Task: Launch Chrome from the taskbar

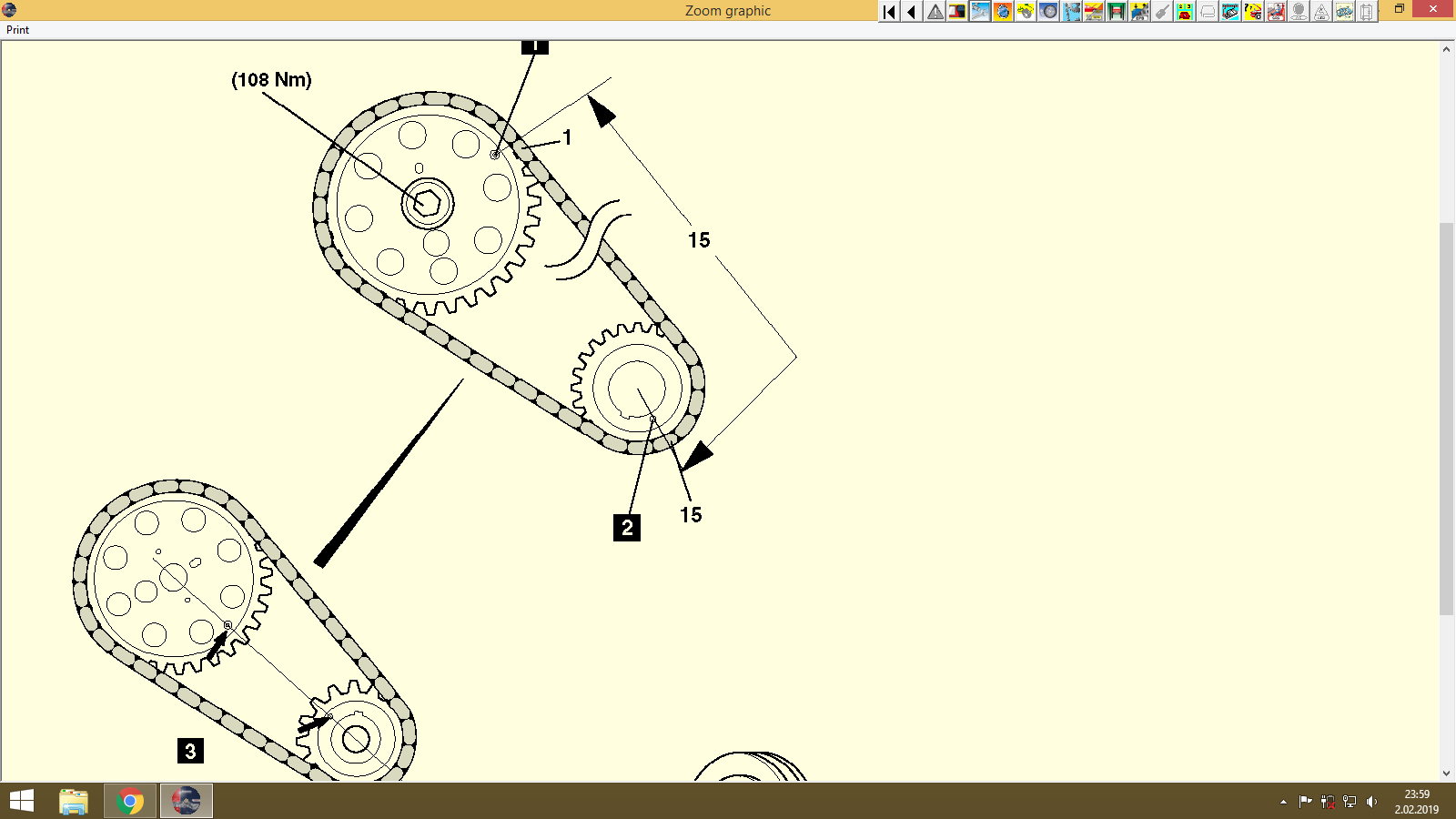Action: (x=129, y=802)
